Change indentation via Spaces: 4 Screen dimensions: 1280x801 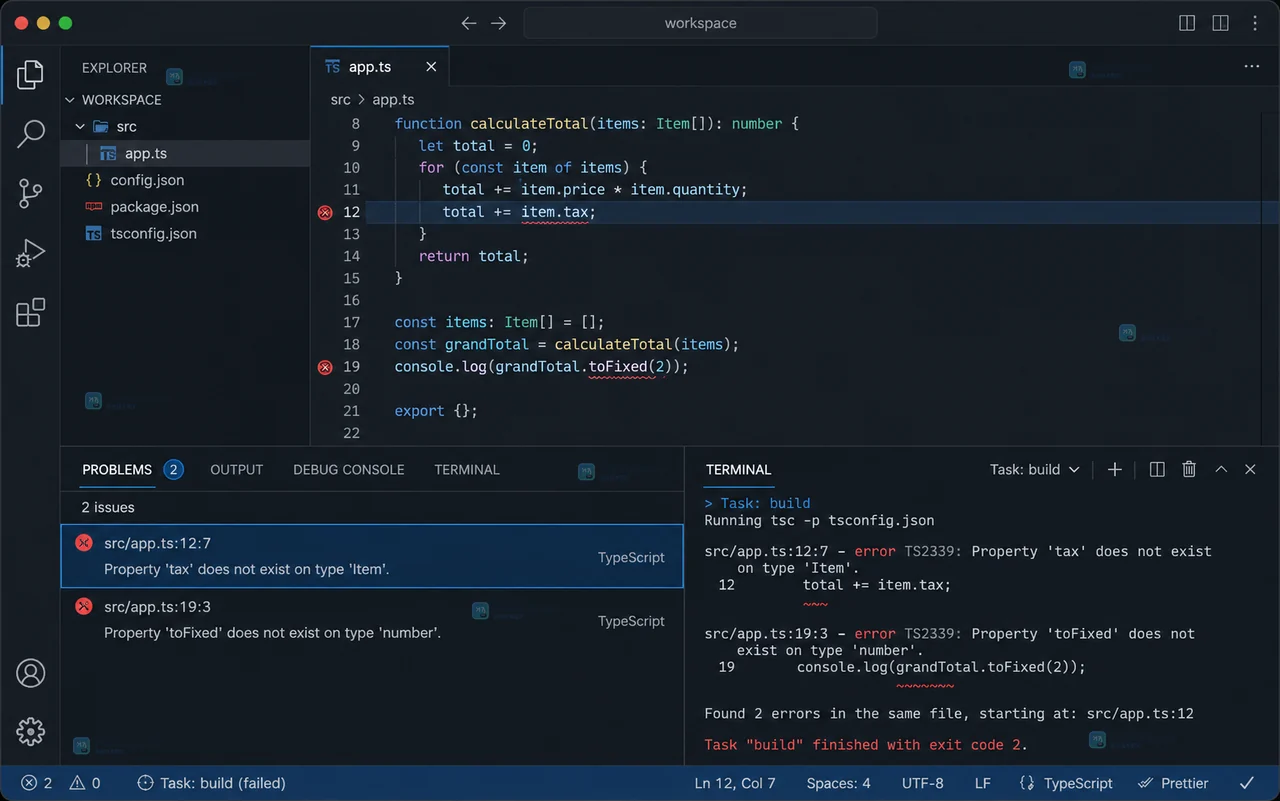pyautogui.click(x=838, y=784)
